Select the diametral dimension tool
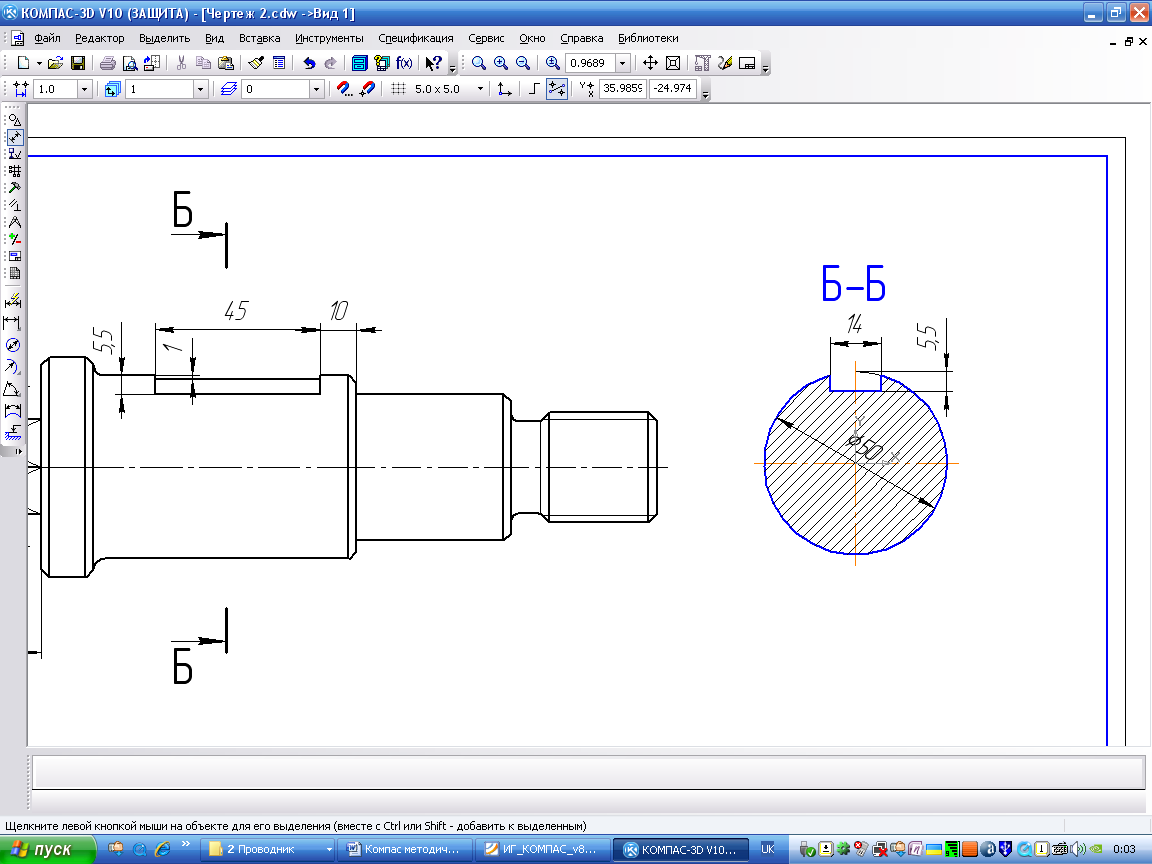Image resolution: width=1152 pixels, height=864 pixels. tap(12, 345)
